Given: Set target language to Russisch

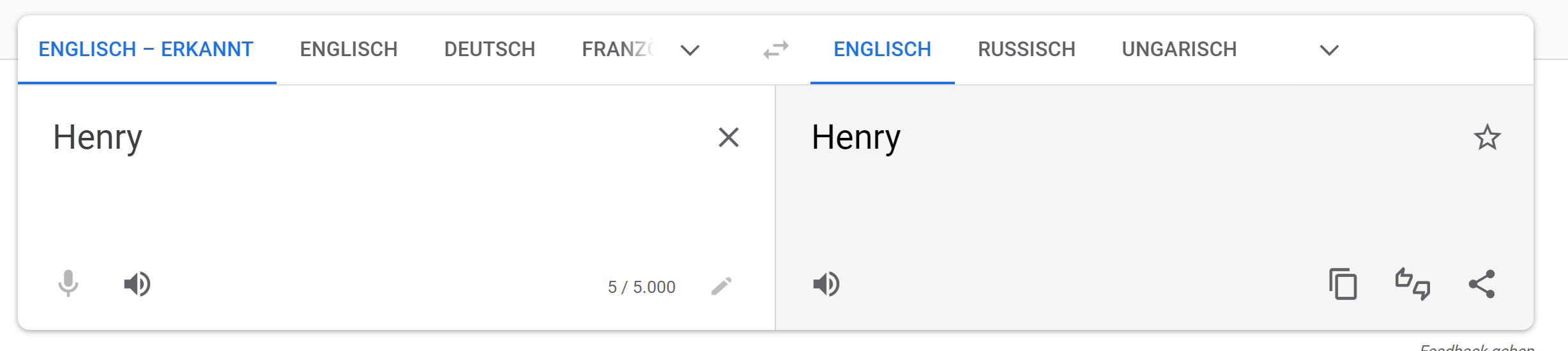Looking at the screenshot, I should (1026, 49).
